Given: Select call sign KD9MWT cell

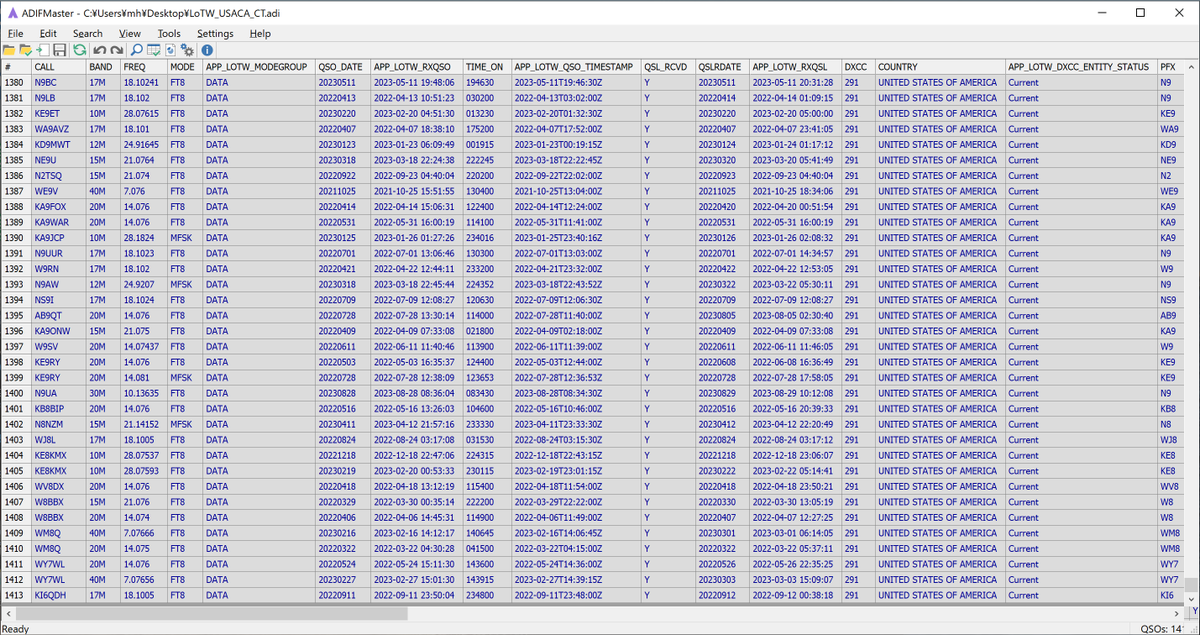Looking at the screenshot, I should pos(58,144).
